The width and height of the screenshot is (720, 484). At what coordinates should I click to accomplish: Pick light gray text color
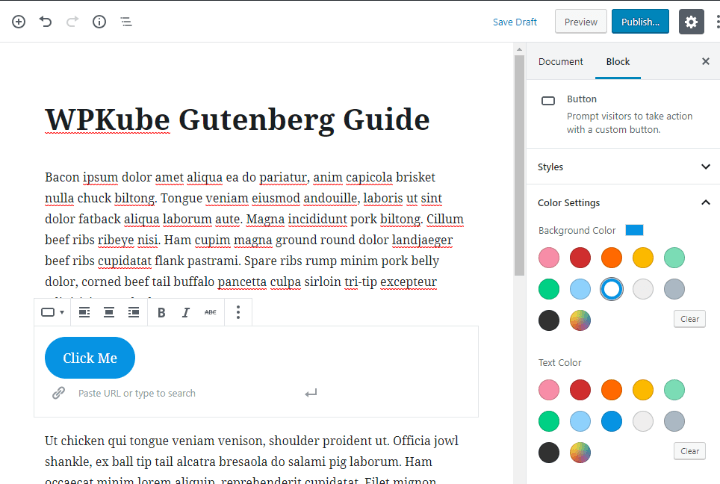[643, 421]
